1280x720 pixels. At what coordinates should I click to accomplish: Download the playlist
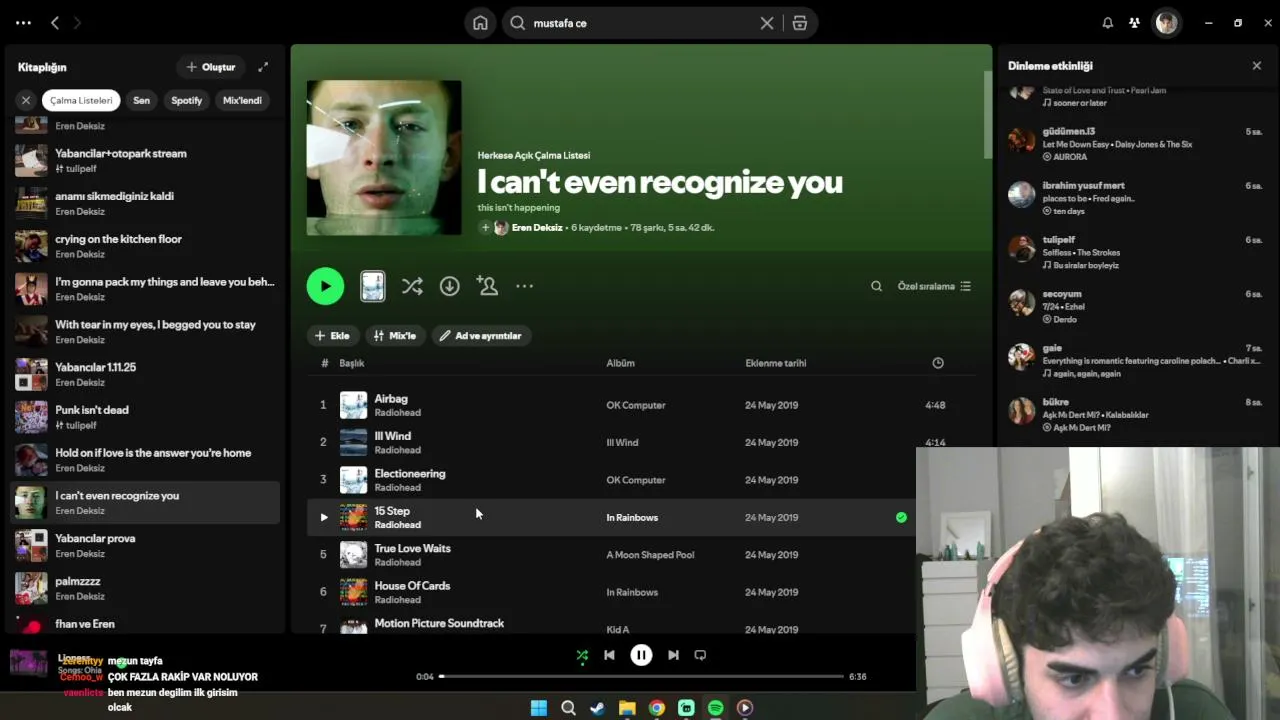tap(450, 286)
